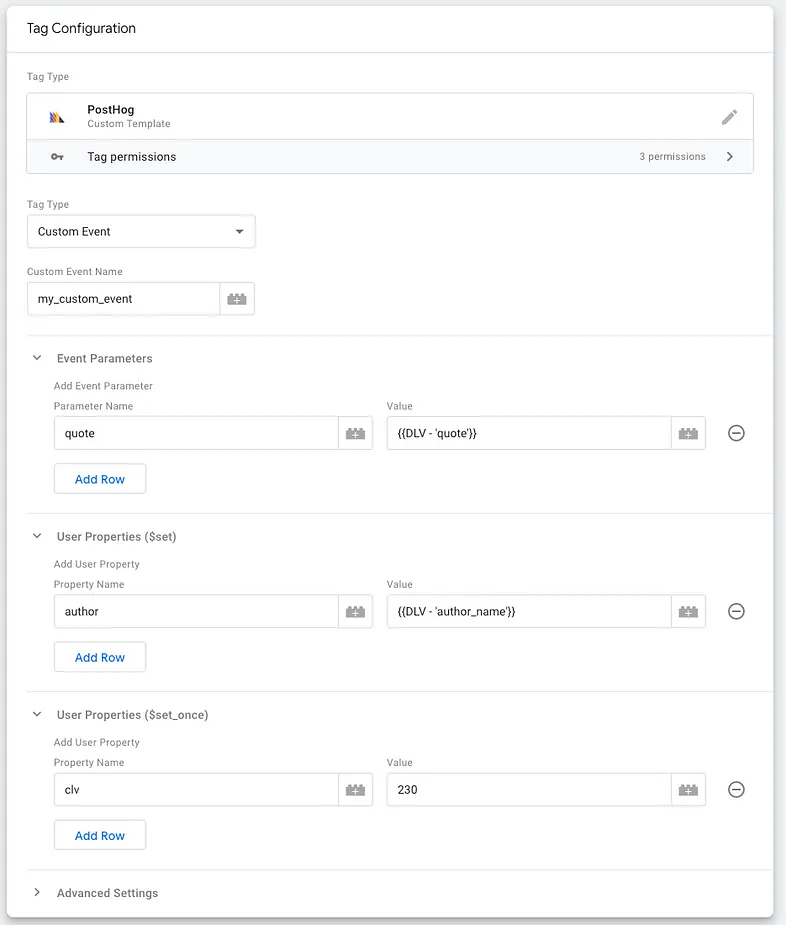The image size is (786, 925).
Task: Collapse the User Properties ($set) section
Action: pos(37,536)
